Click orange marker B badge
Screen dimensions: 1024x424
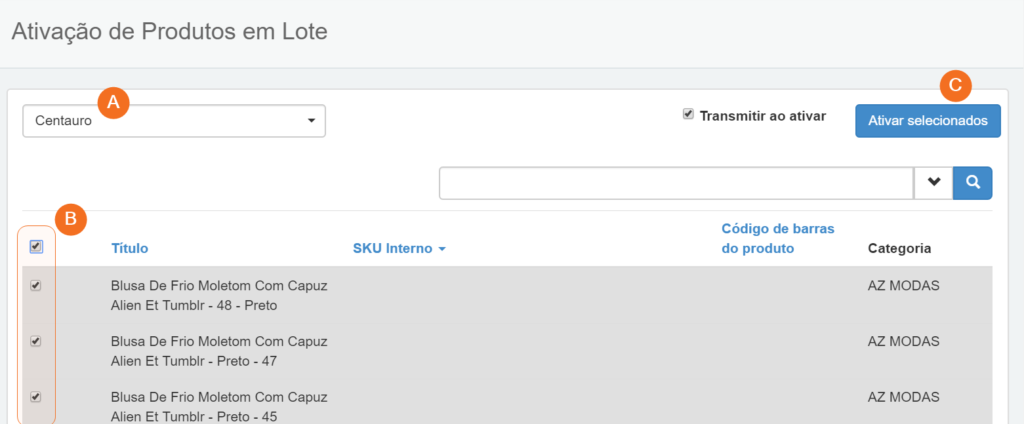tap(71, 220)
